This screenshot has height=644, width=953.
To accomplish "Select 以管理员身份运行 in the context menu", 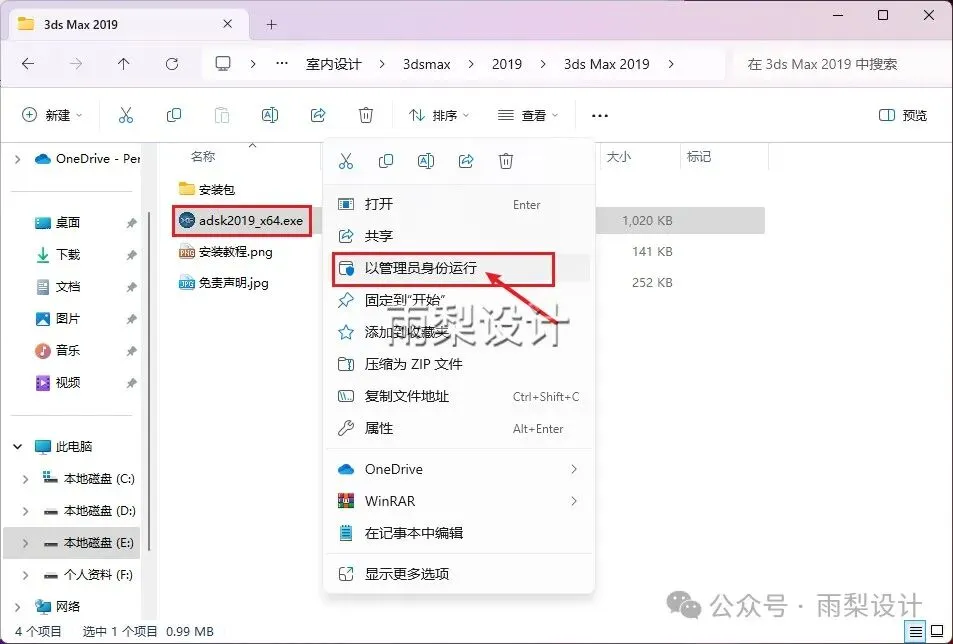I will [459, 268].
